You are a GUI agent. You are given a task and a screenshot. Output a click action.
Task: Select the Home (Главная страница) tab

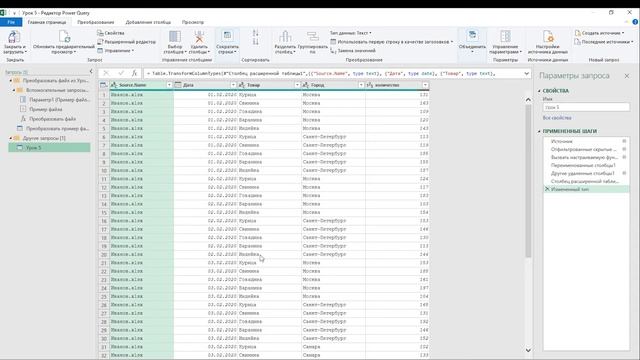(x=47, y=22)
